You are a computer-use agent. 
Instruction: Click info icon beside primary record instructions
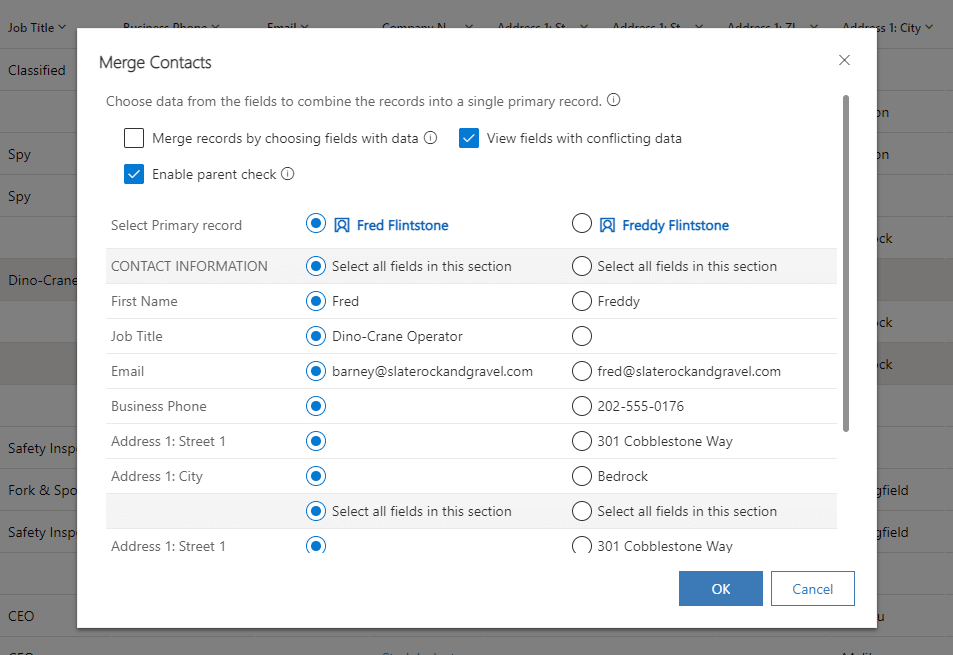614,100
